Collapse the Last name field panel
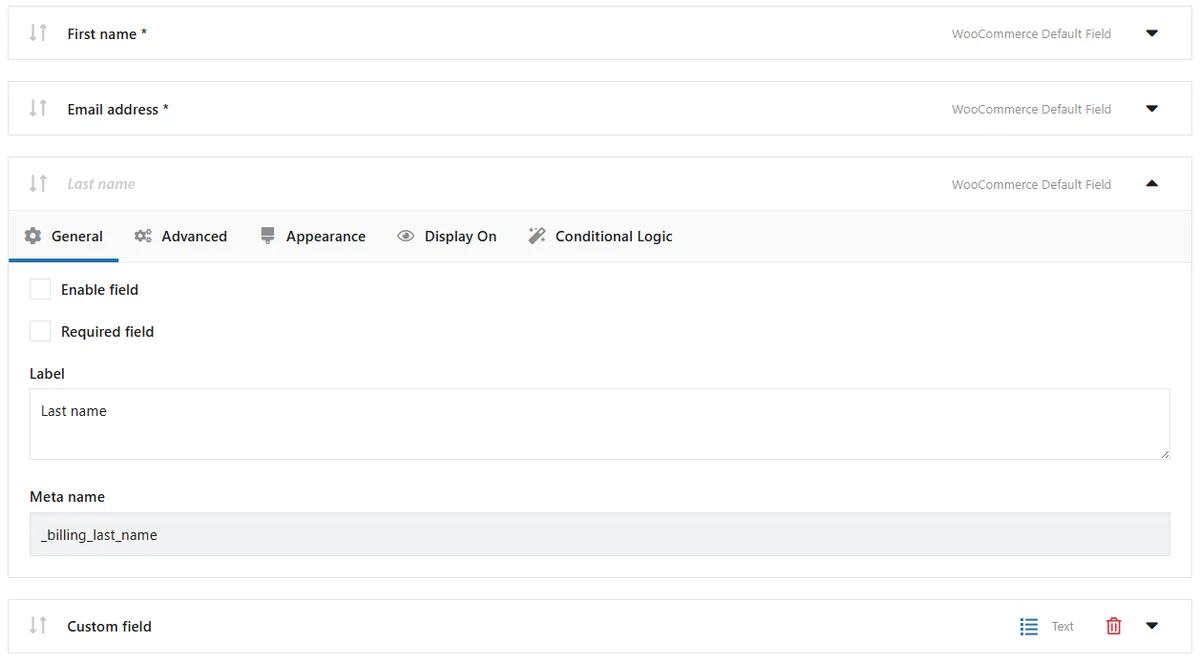1200x663 pixels. coord(1152,184)
